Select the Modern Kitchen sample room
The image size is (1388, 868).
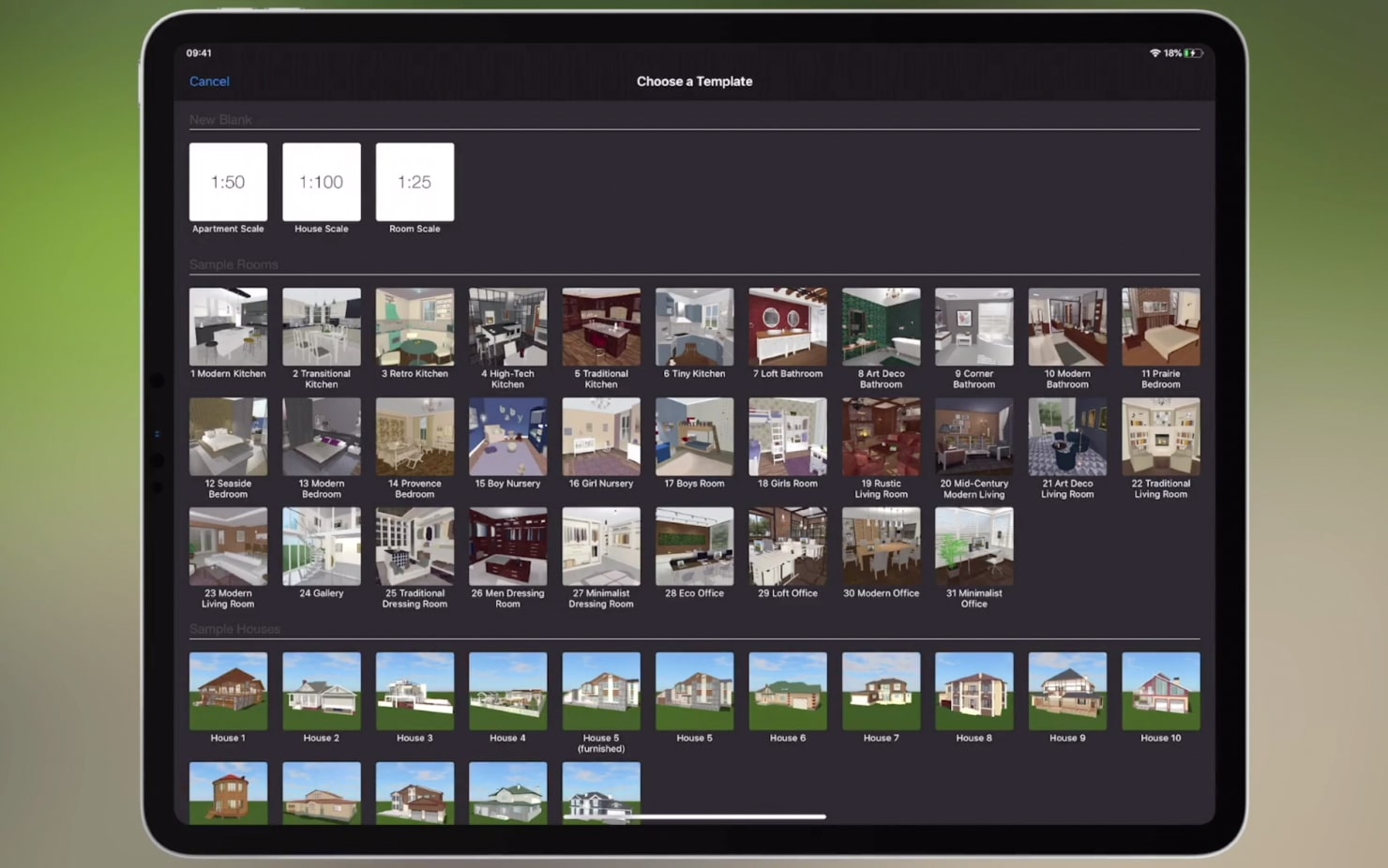(228, 326)
